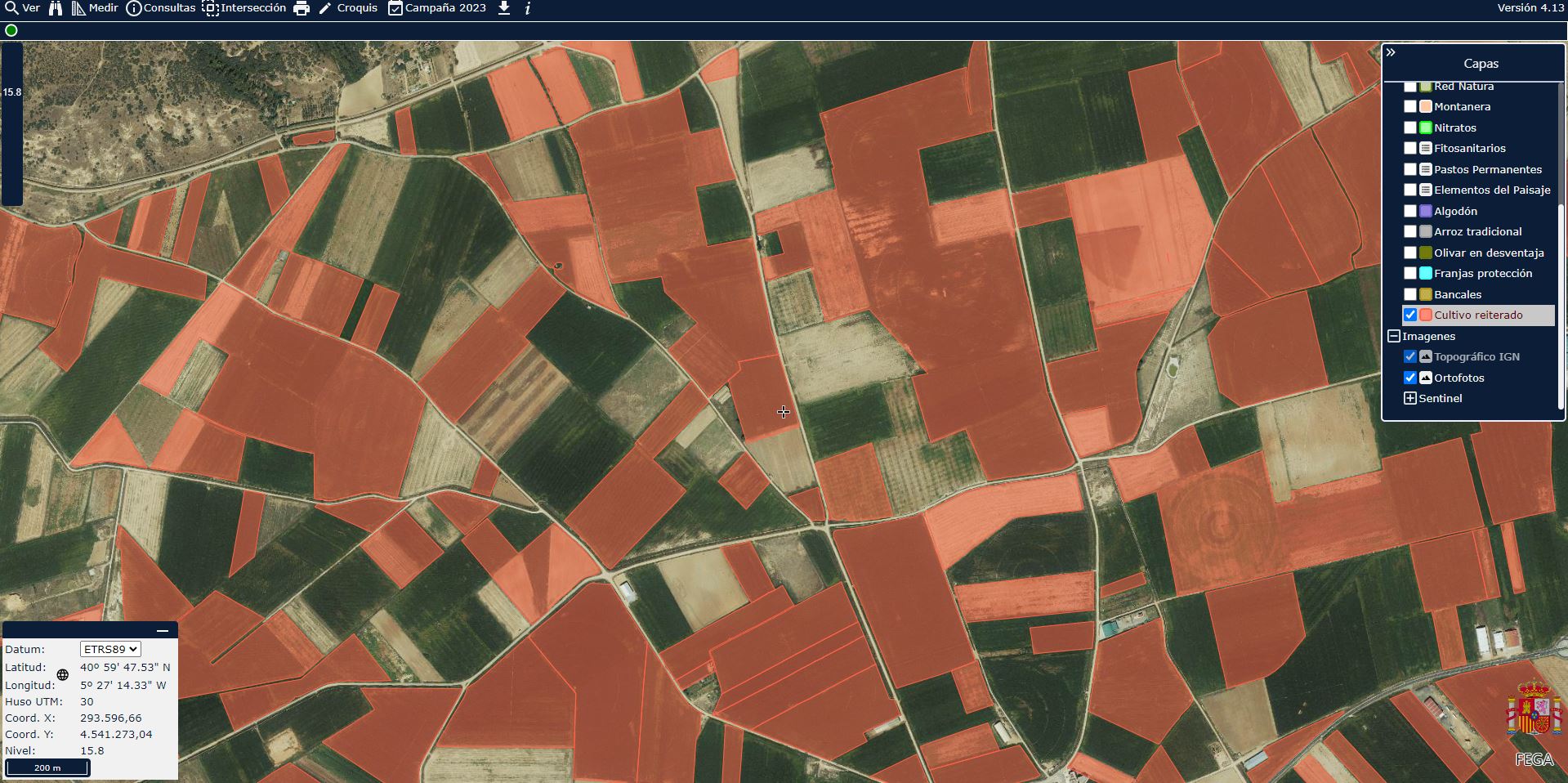Image resolution: width=1568 pixels, height=783 pixels.
Task: Click the download arrow icon
Action: tap(504, 8)
